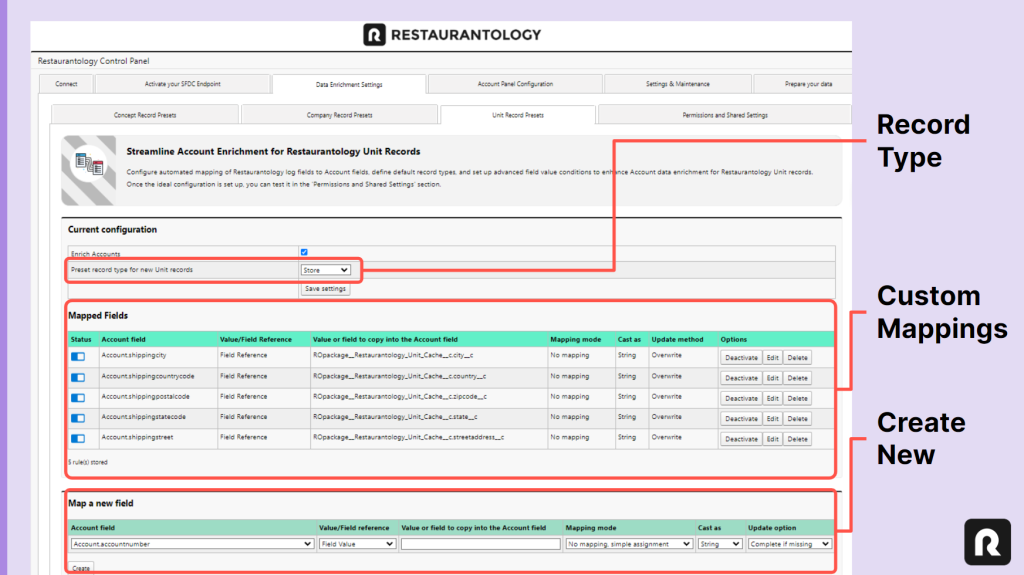Switch to the Connect tab
Screen dimensions: 1024x575
point(66,84)
